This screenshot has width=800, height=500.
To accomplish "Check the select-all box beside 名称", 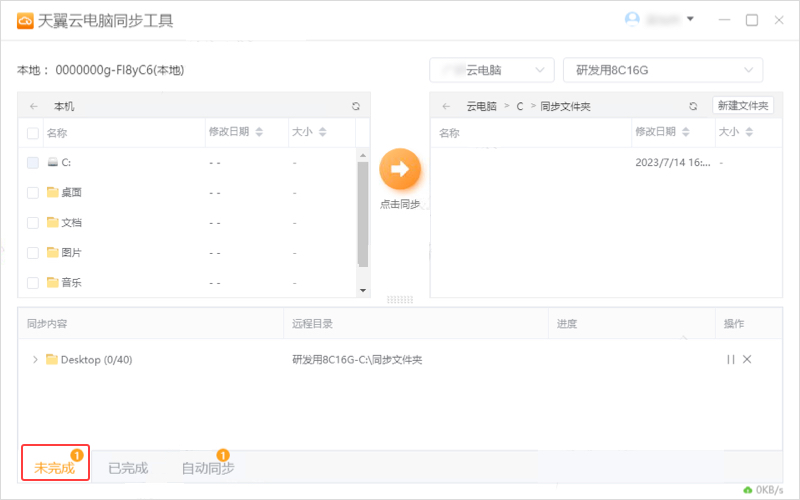I will pyautogui.click(x=33, y=133).
